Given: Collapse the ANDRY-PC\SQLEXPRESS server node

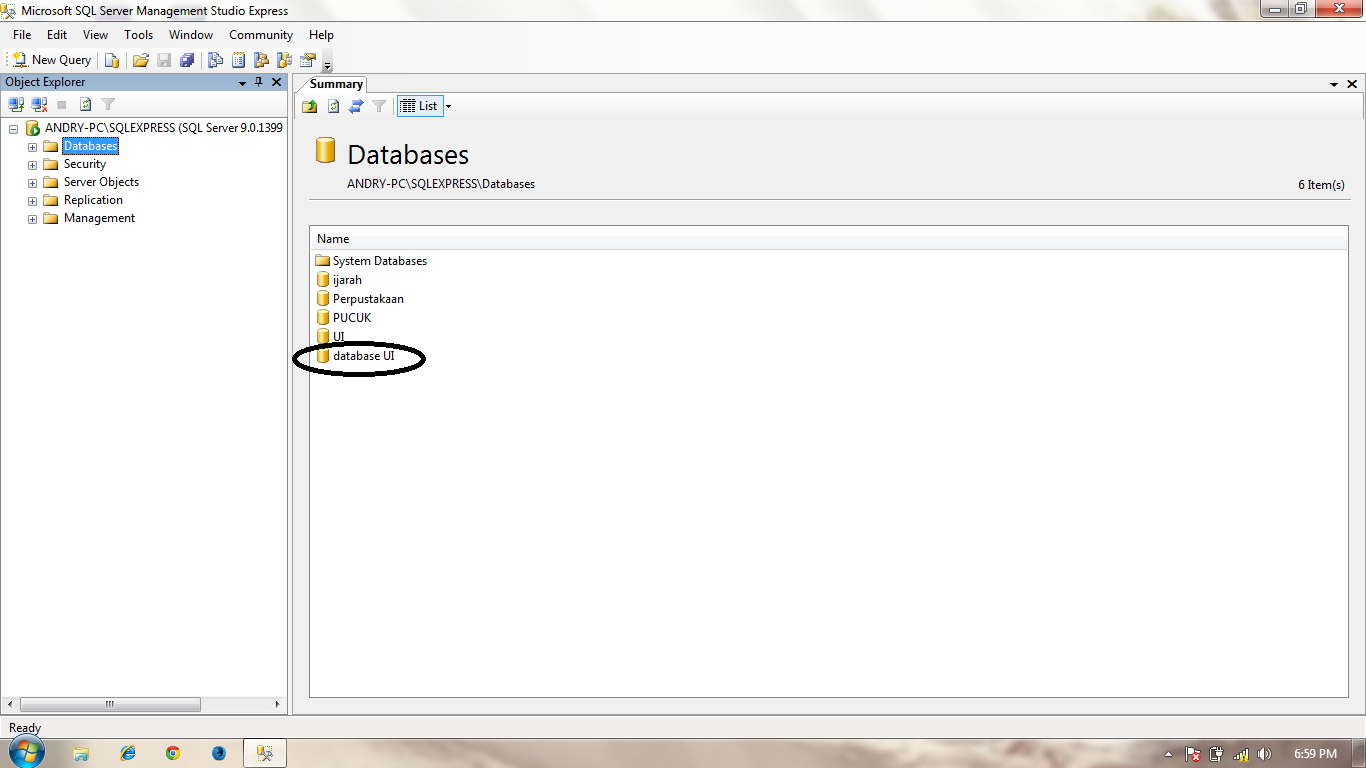Looking at the screenshot, I should 14,128.
